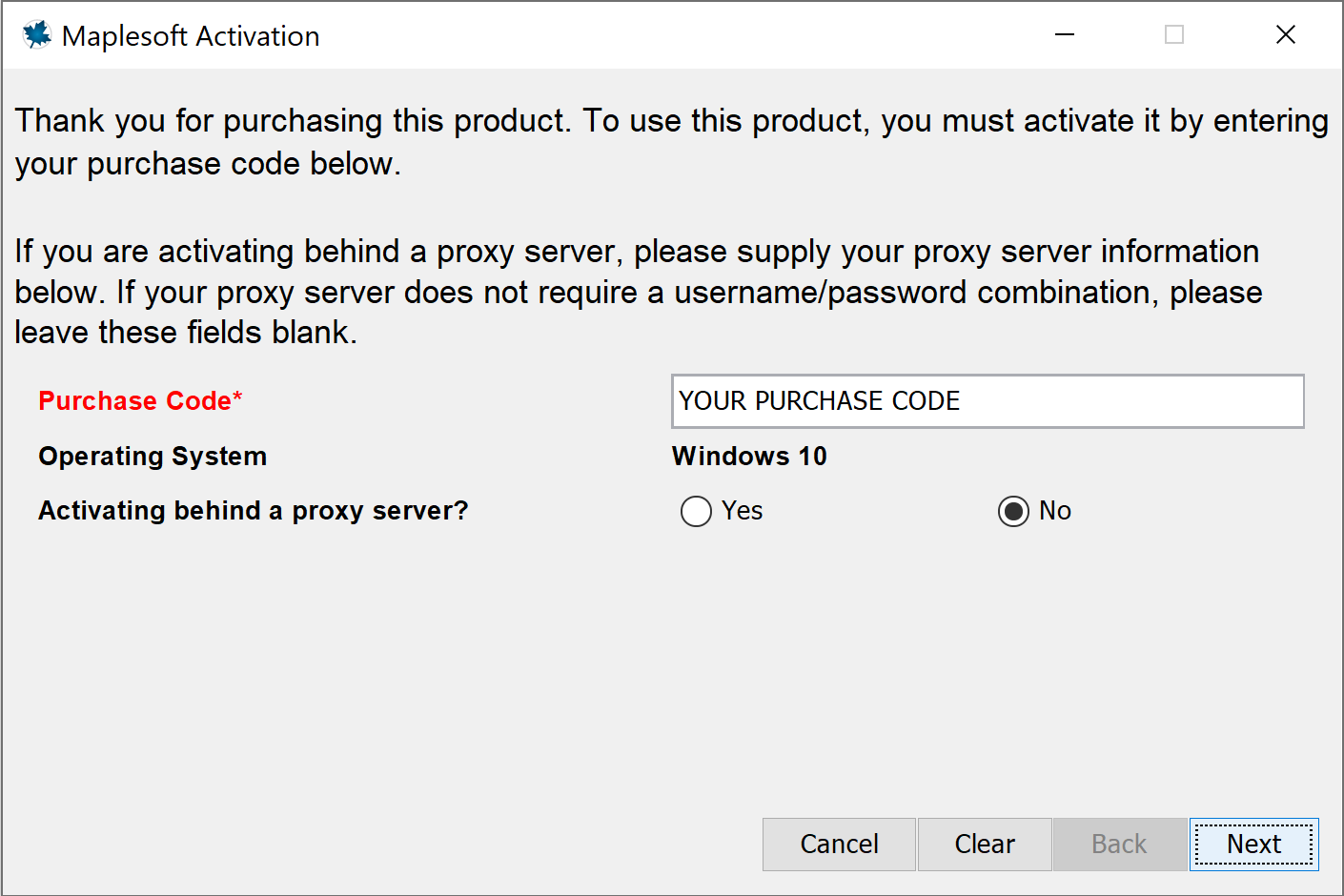
Task: Click the 'Activating behind a proxy server?' label
Action: point(254,511)
